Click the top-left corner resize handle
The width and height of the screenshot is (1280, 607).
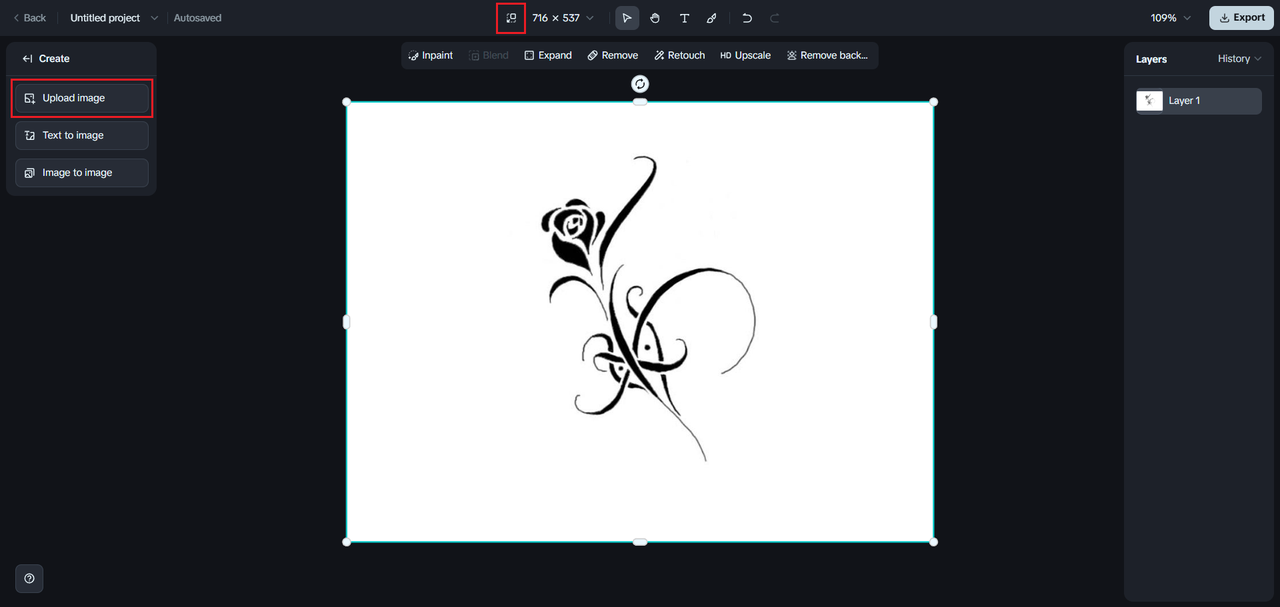pyautogui.click(x=347, y=102)
